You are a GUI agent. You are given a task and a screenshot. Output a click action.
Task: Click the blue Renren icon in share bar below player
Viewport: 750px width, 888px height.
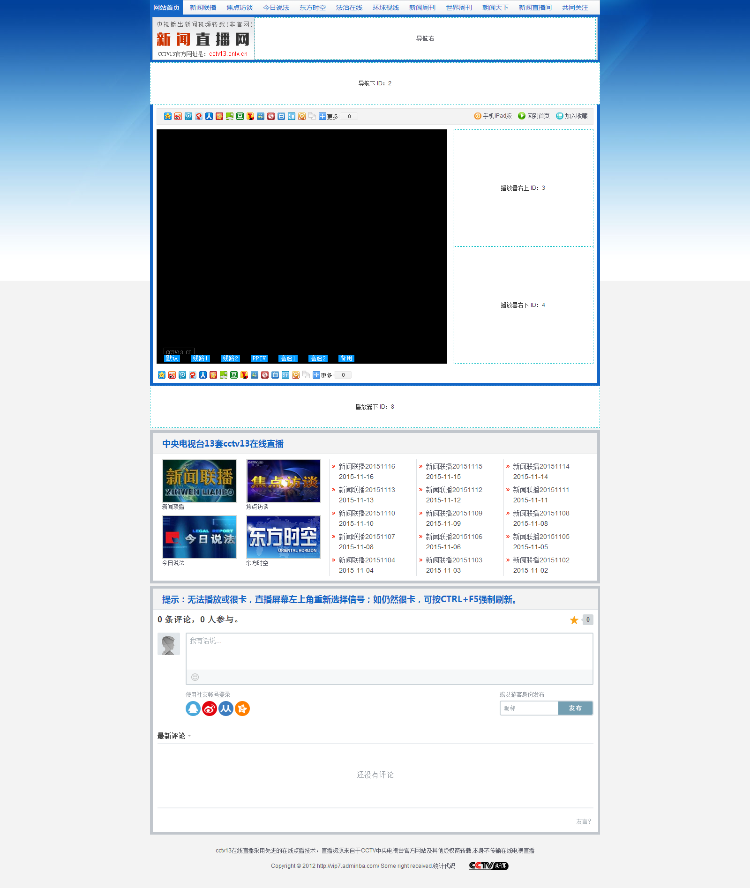(x=203, y=375)
